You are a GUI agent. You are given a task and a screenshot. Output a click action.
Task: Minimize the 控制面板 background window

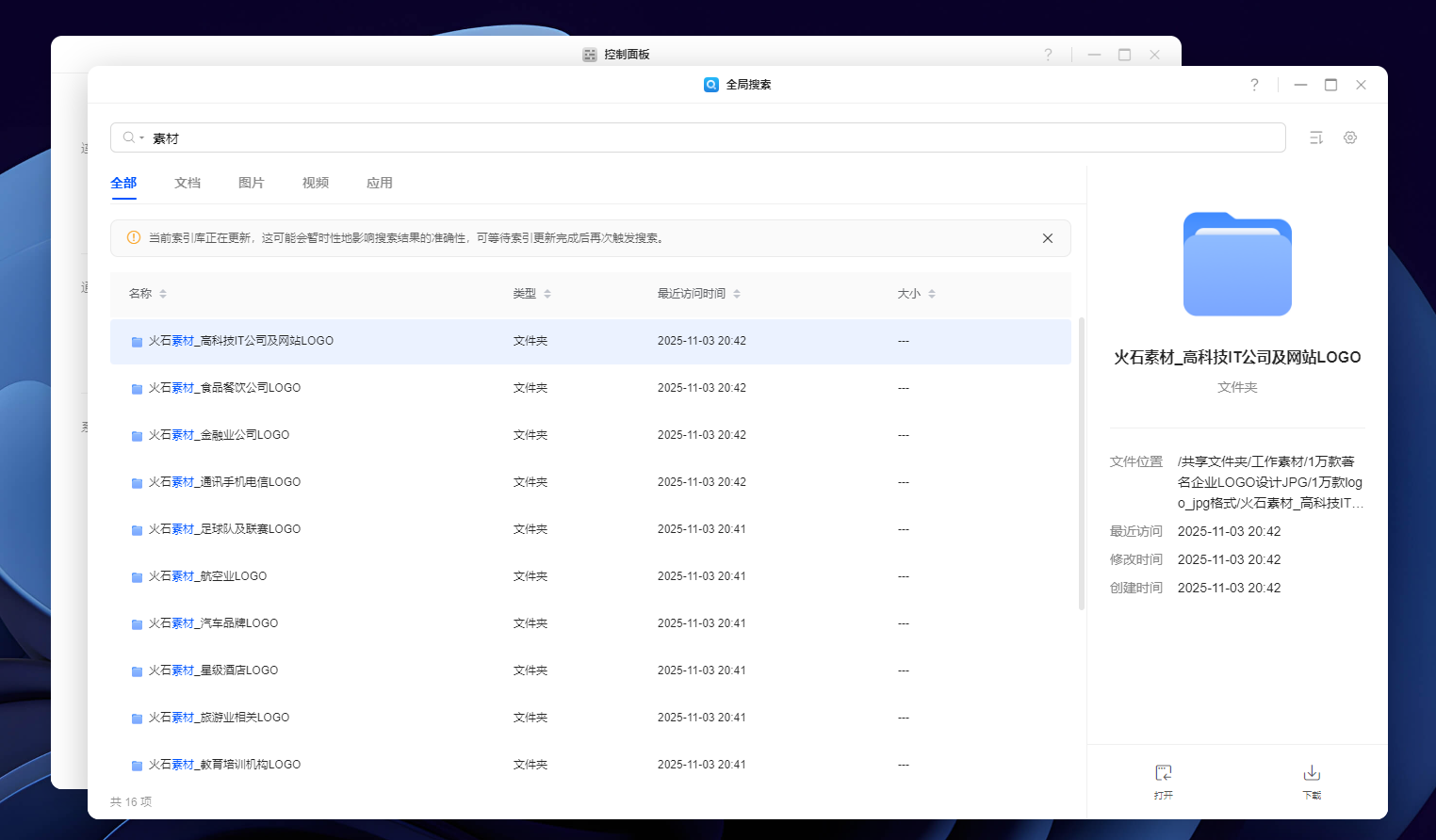(1094, 55)
